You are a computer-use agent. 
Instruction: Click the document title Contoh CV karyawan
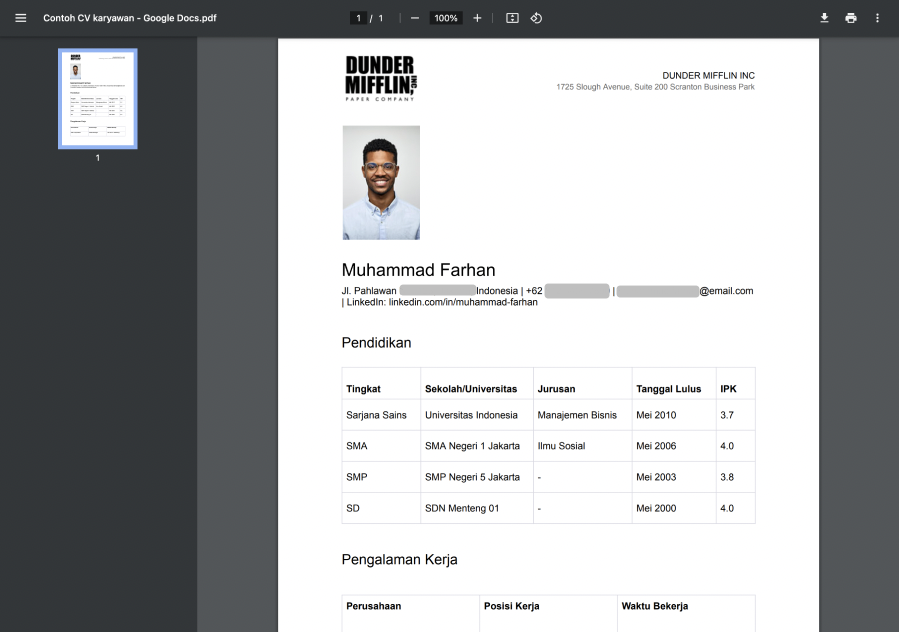pos(130,18)
